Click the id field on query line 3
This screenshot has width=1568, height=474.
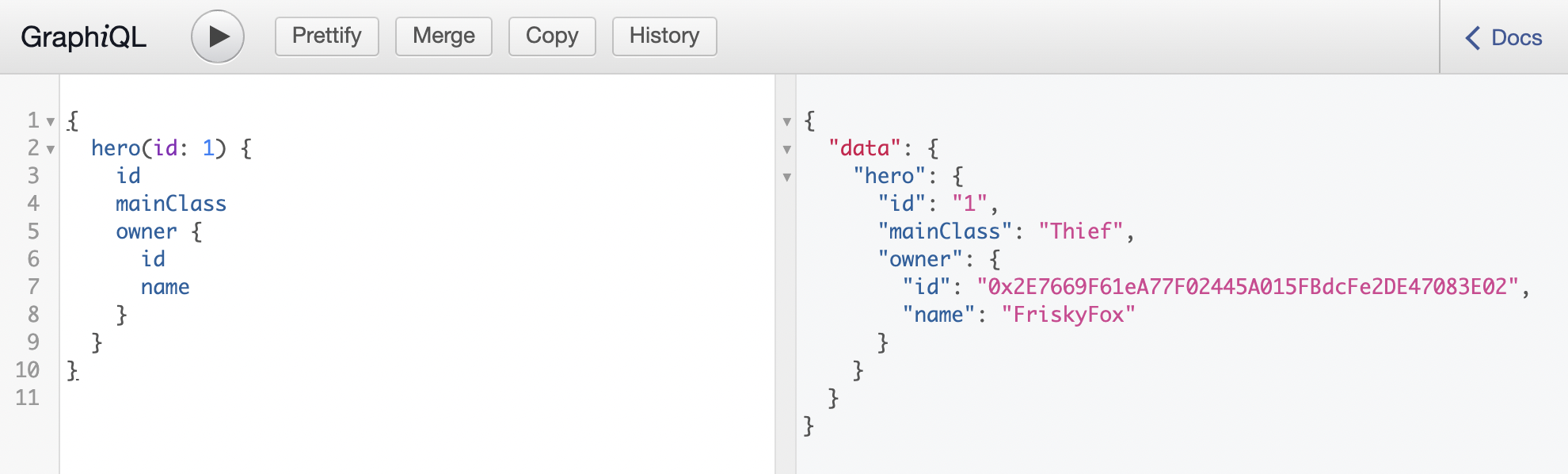click(x=128, y=176)
